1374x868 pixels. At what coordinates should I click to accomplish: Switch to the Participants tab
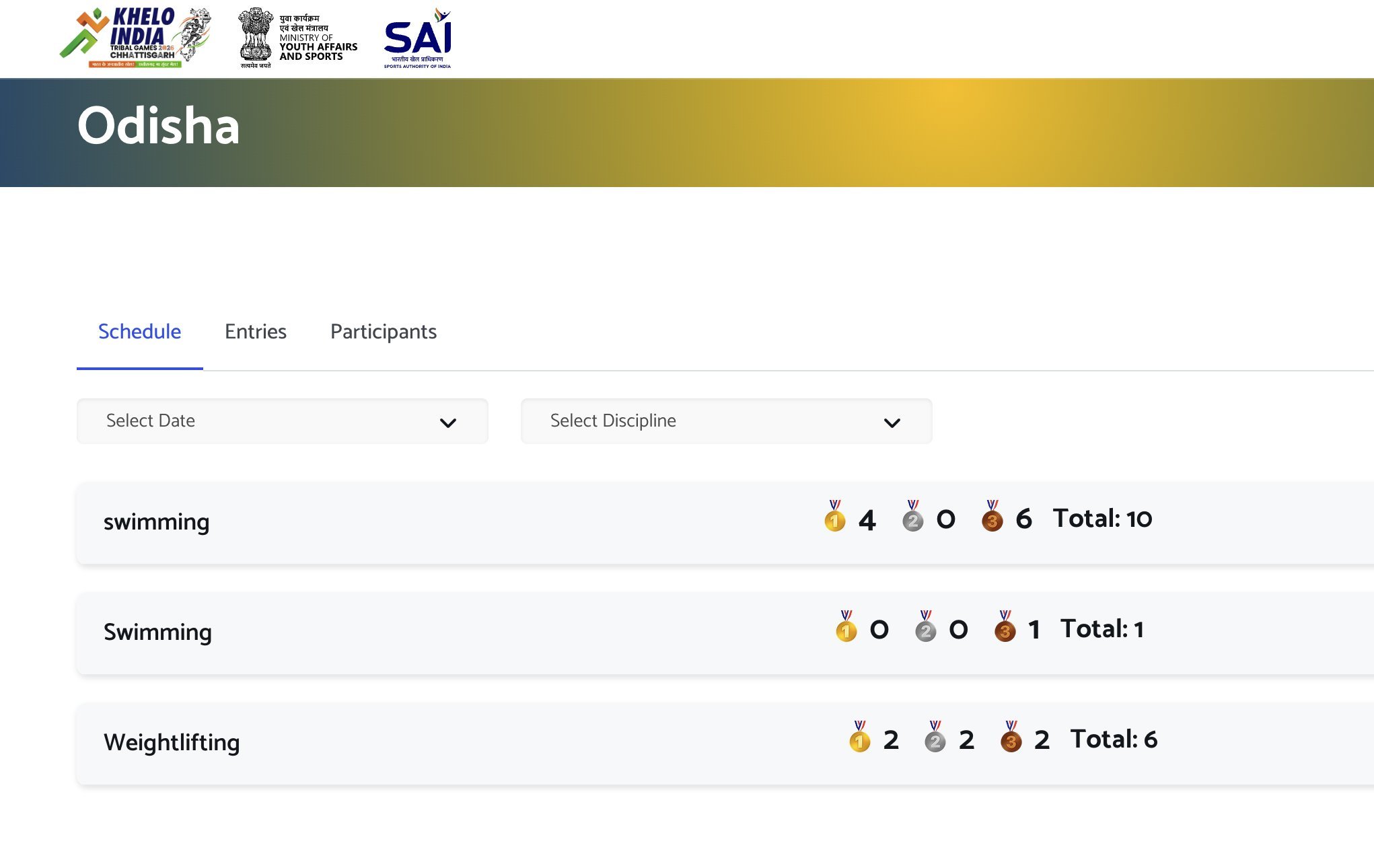pyautogui.click(x=383, y=332)
